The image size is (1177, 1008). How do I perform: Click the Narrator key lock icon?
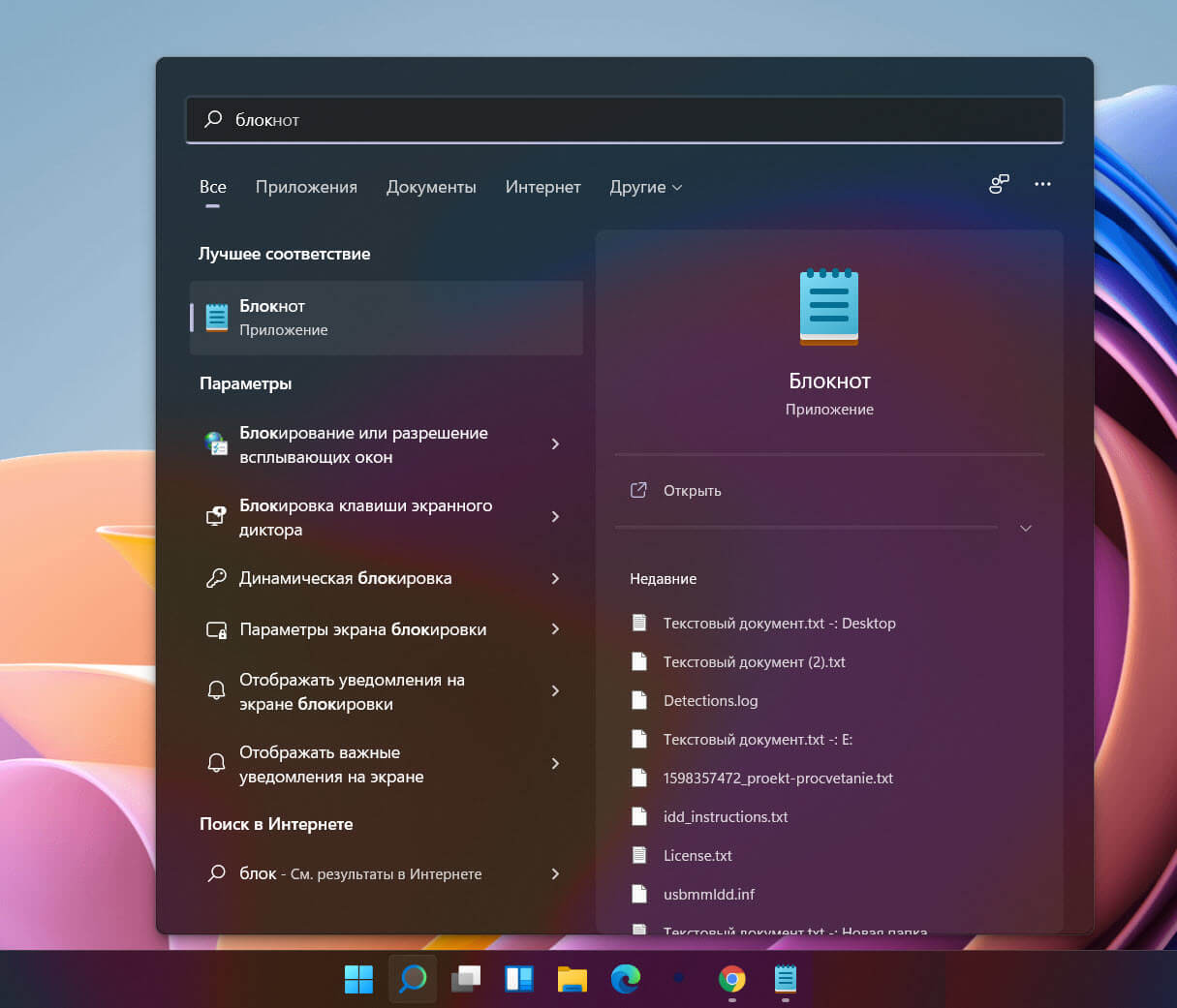pos(217,516)
